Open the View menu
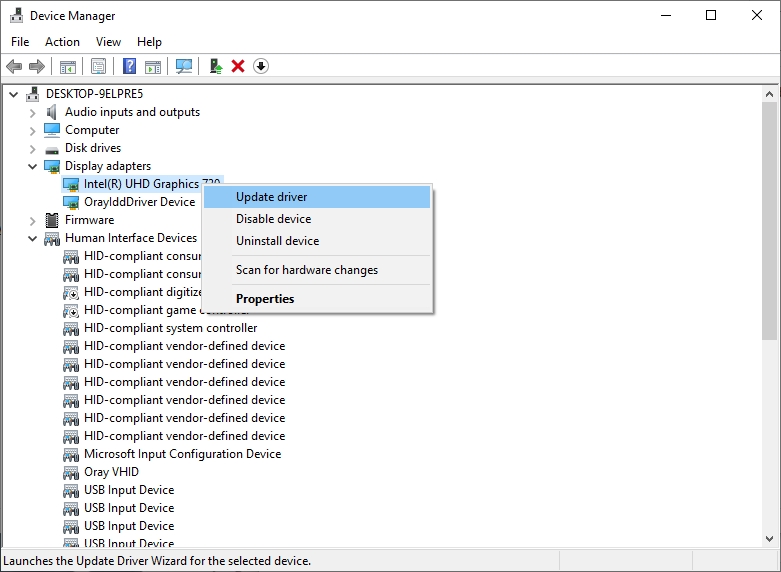The height and width of the screenshot is (572, 781). click(x=108, y=42)
